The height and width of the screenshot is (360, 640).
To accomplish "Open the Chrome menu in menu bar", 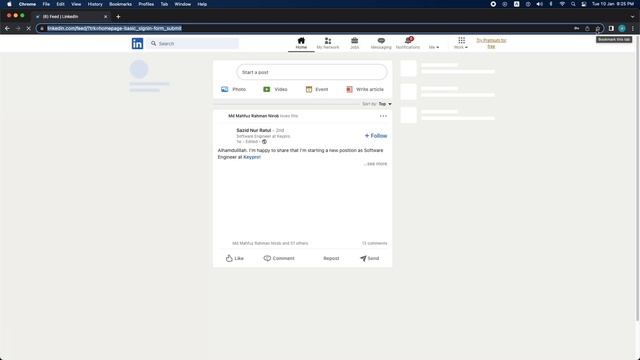I will pyautogui.click(x=27, y=4).
